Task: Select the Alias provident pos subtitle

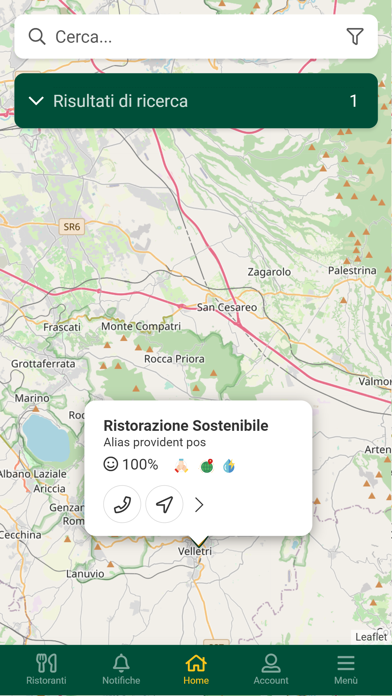Action: [154, 443]
